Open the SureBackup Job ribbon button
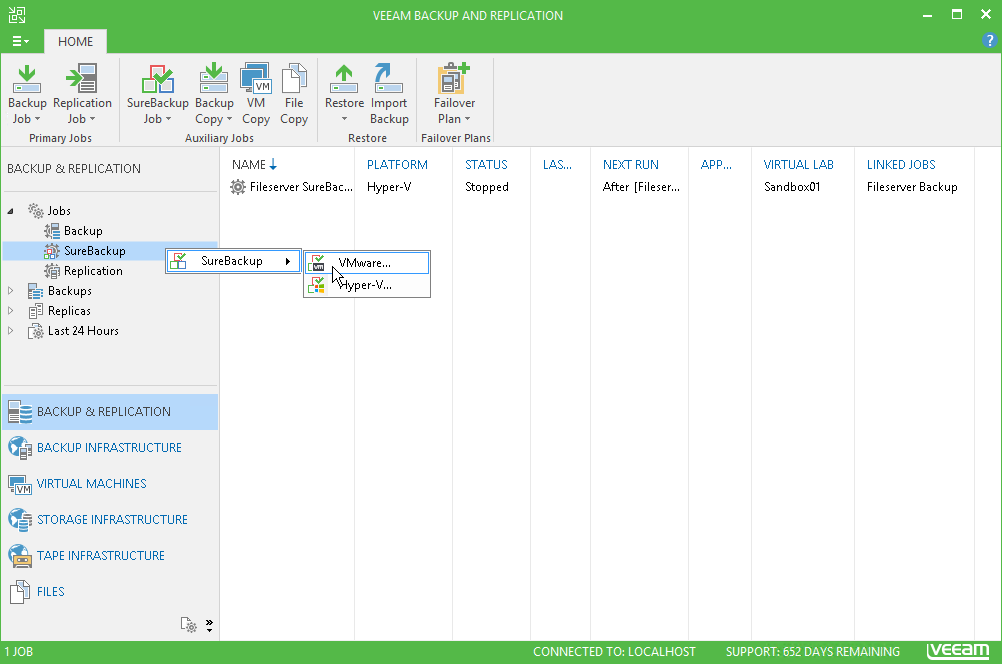 coord(157,94)
